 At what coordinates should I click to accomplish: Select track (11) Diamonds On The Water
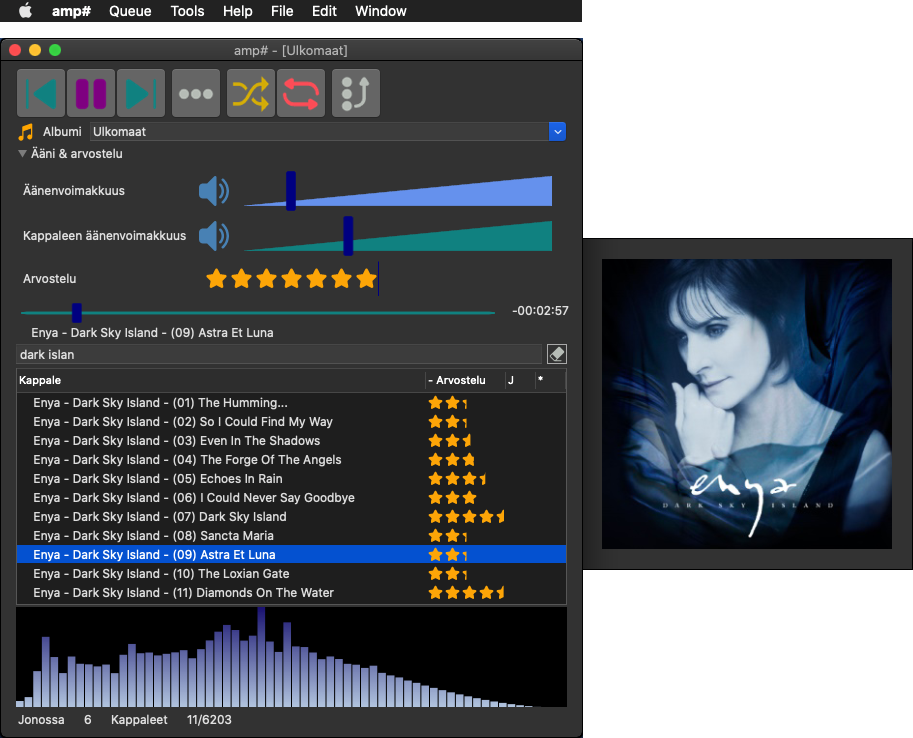pyautogui.click(x=183, y=593)
